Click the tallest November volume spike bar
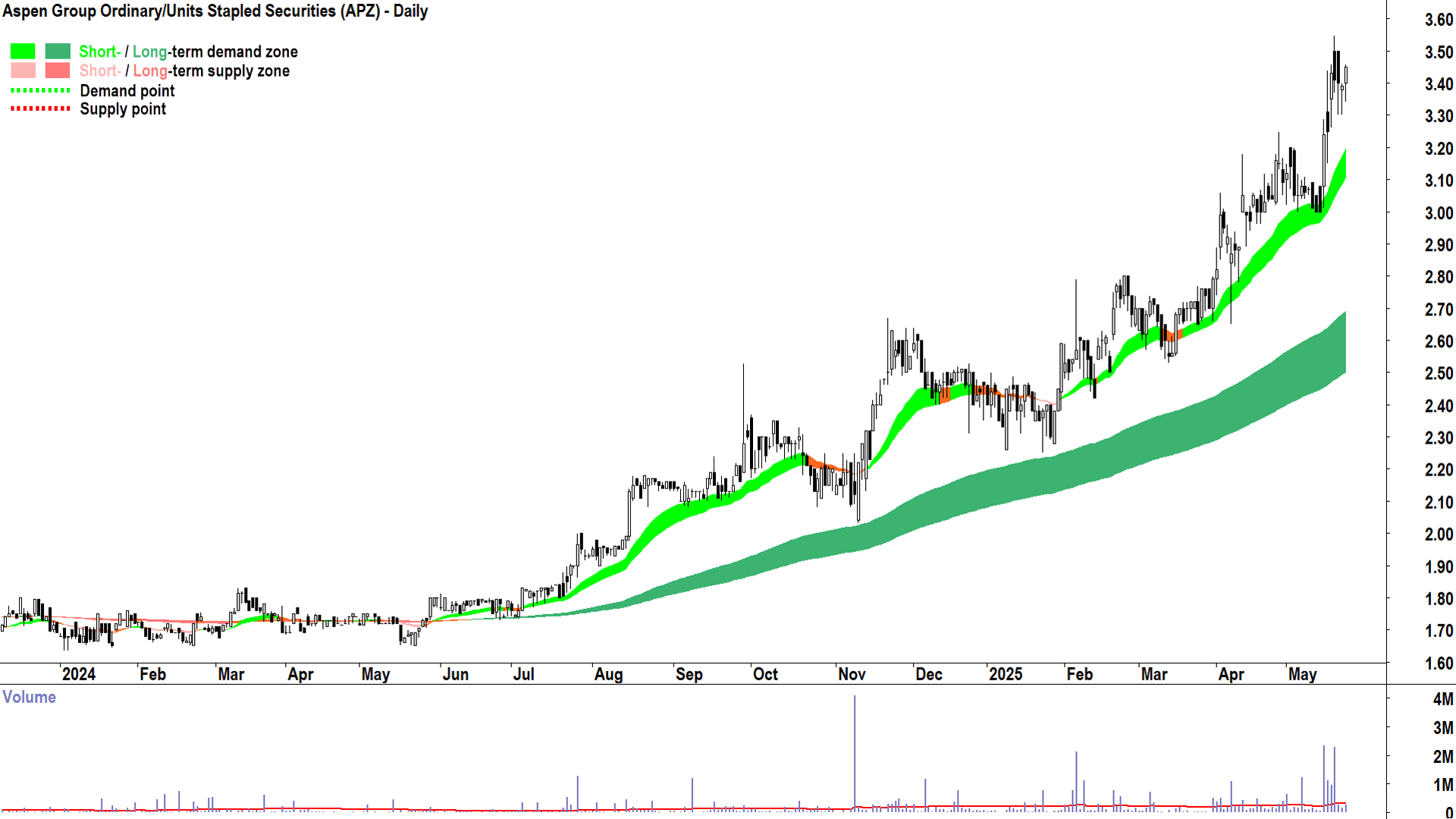The image size is (1456, 819). 855,753
